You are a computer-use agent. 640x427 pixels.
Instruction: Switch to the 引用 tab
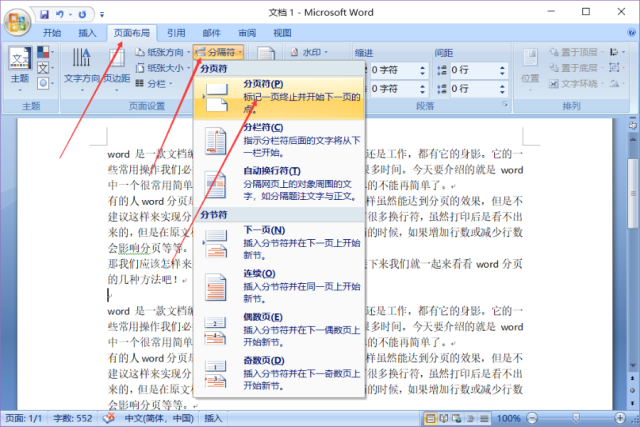pos(176,33)
